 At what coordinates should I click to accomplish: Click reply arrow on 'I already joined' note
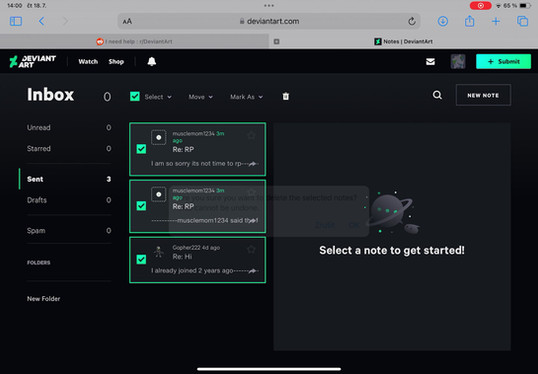(x=253, y=271)
